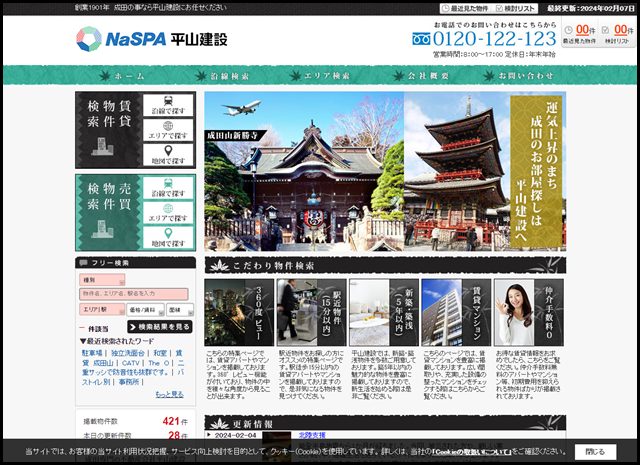This screenshot has width=640, height=465.
Task: Open the 新築・築浅(5年以内) feature card
Action: pyautogui.click(x=384, y=312)
